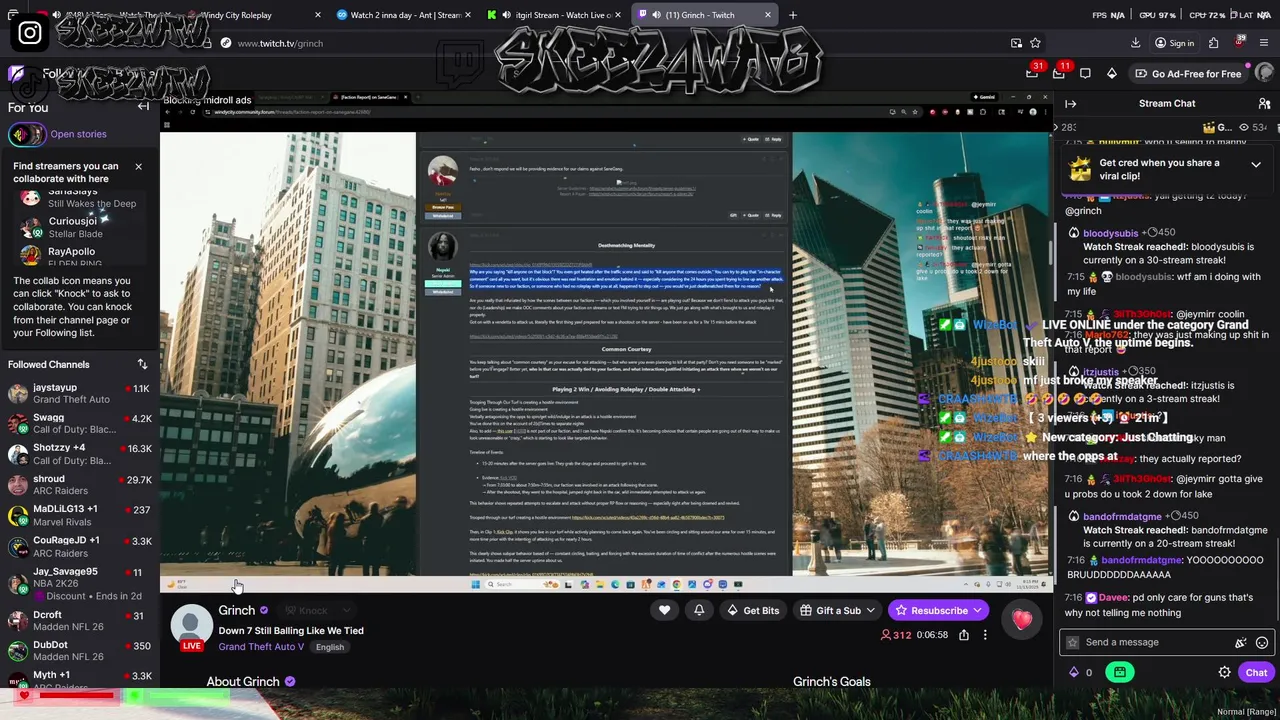Open the whispers speech bubble icon

coord(1085,73)
